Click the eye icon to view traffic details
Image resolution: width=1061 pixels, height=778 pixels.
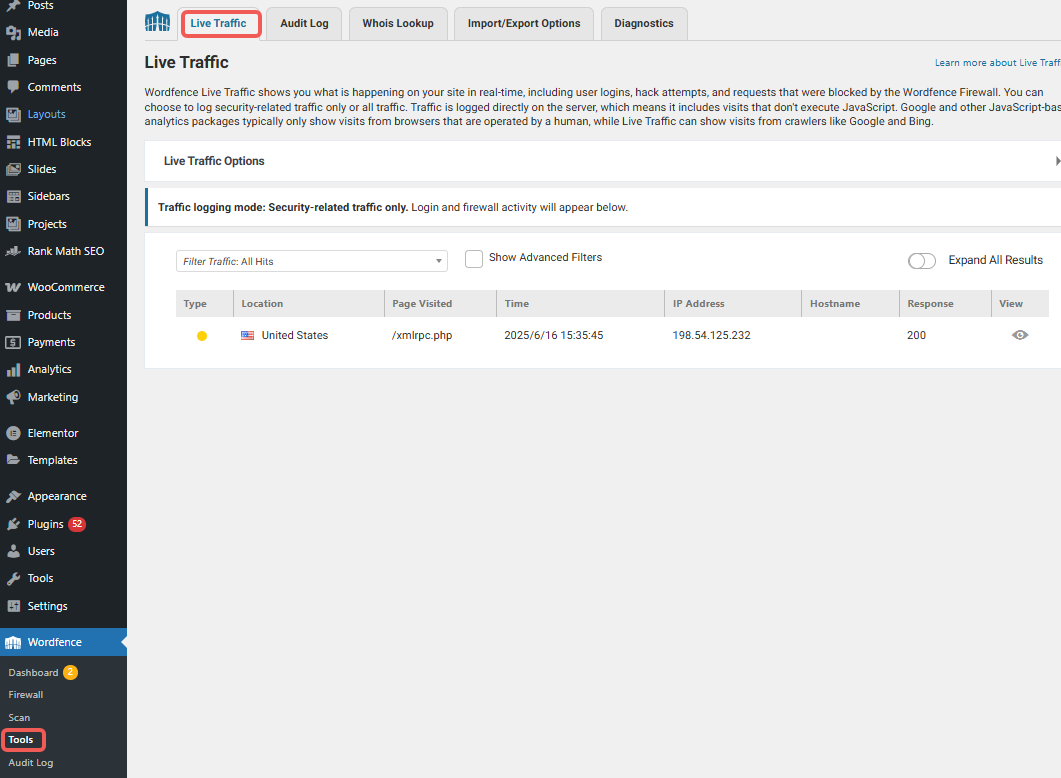click(1019, 335)
